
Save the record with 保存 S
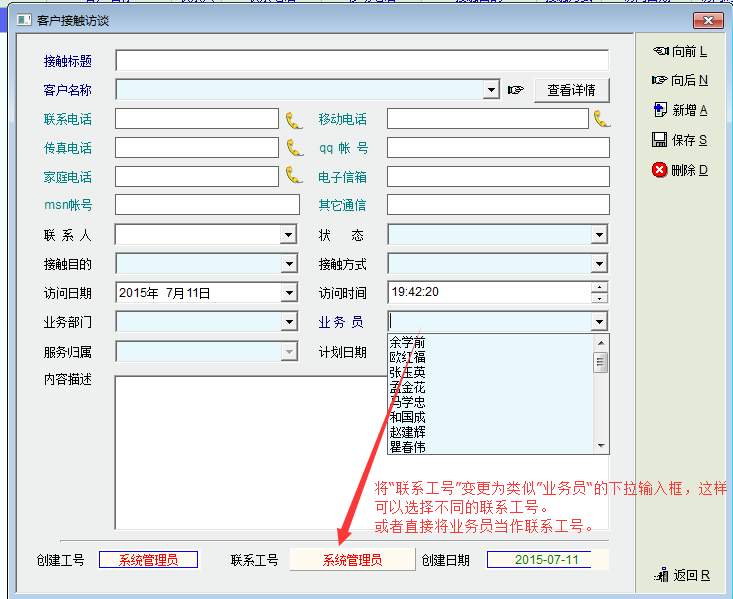[x=680, y=140]
